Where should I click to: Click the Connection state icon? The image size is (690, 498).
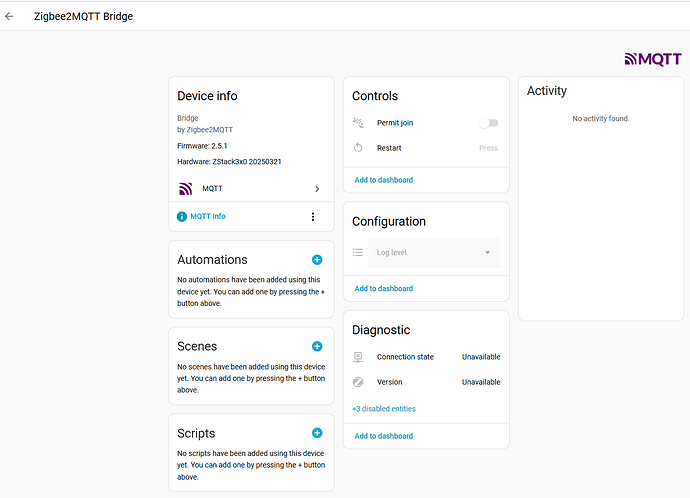point(358,357)
